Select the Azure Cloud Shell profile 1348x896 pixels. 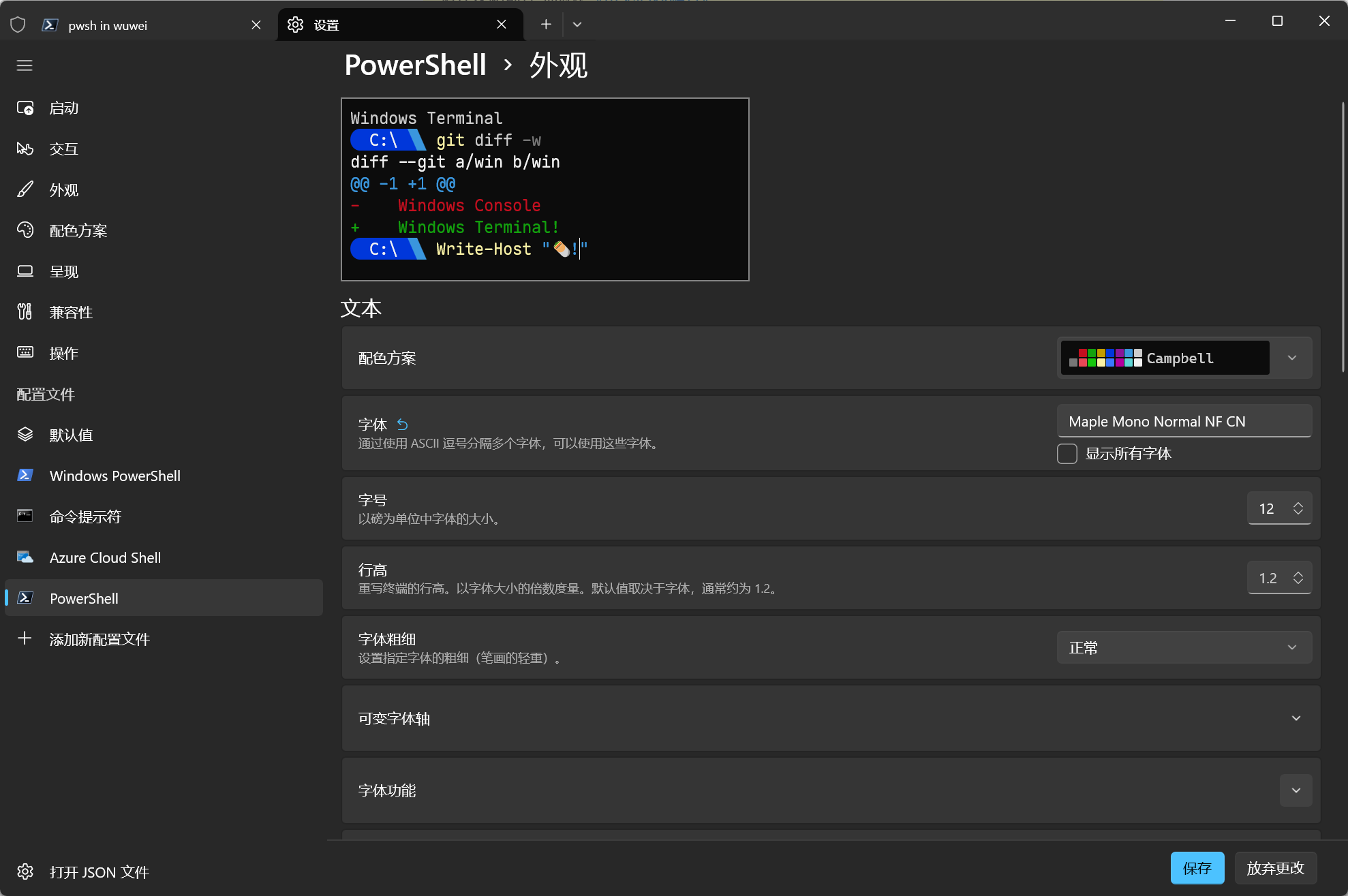coord(105,557)
